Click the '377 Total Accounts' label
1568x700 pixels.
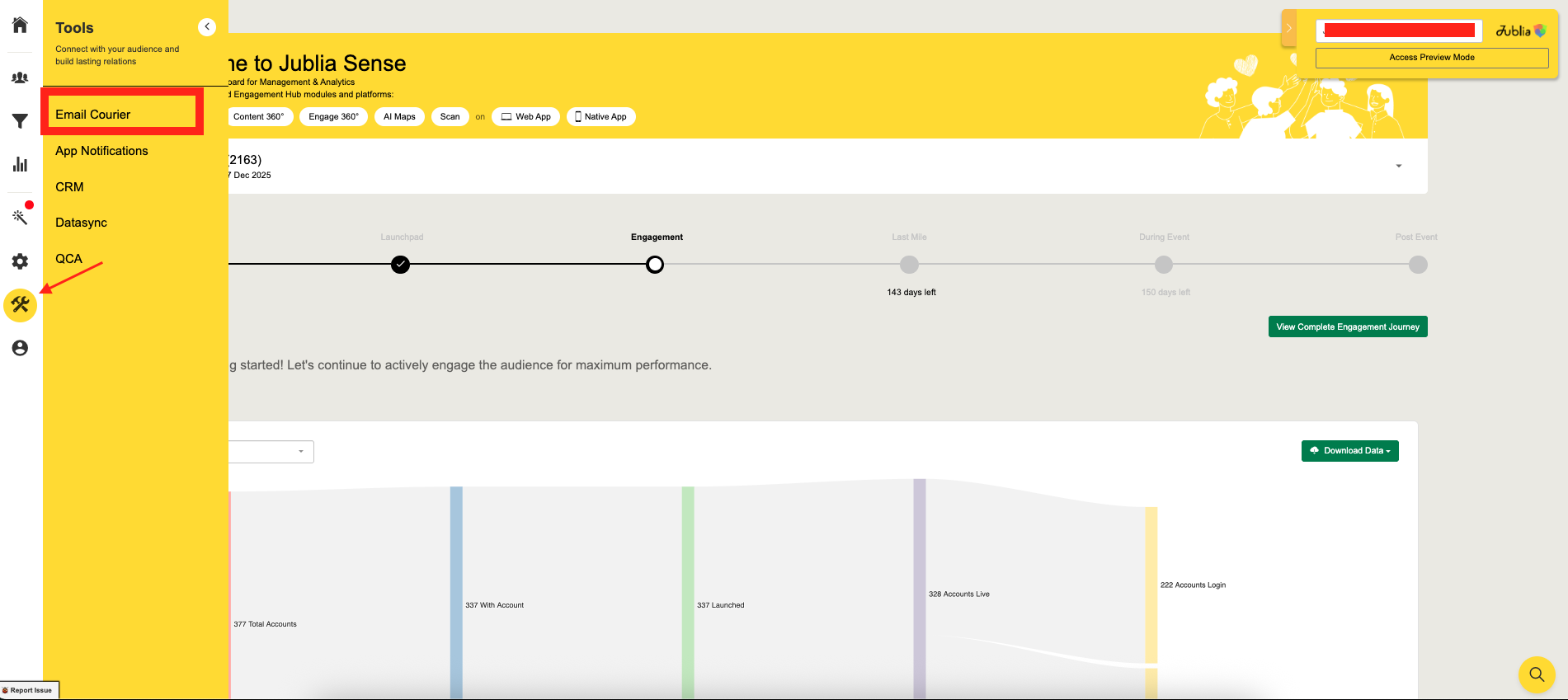coord(265,624)
